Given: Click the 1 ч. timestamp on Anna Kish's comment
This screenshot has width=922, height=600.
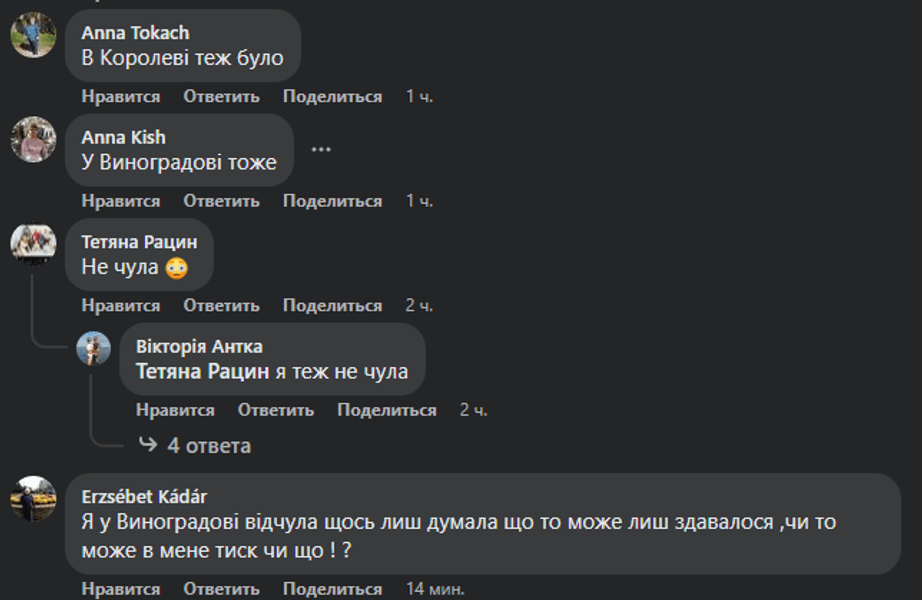Looking at the screenshot, I should [419, 201].
